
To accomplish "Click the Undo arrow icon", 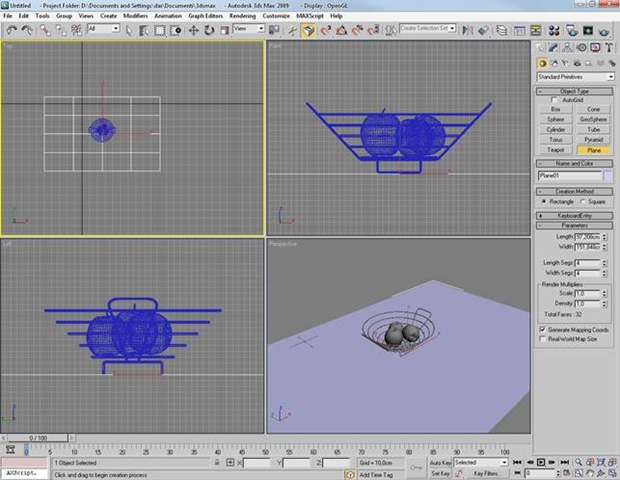I will [x=11, y=30].
